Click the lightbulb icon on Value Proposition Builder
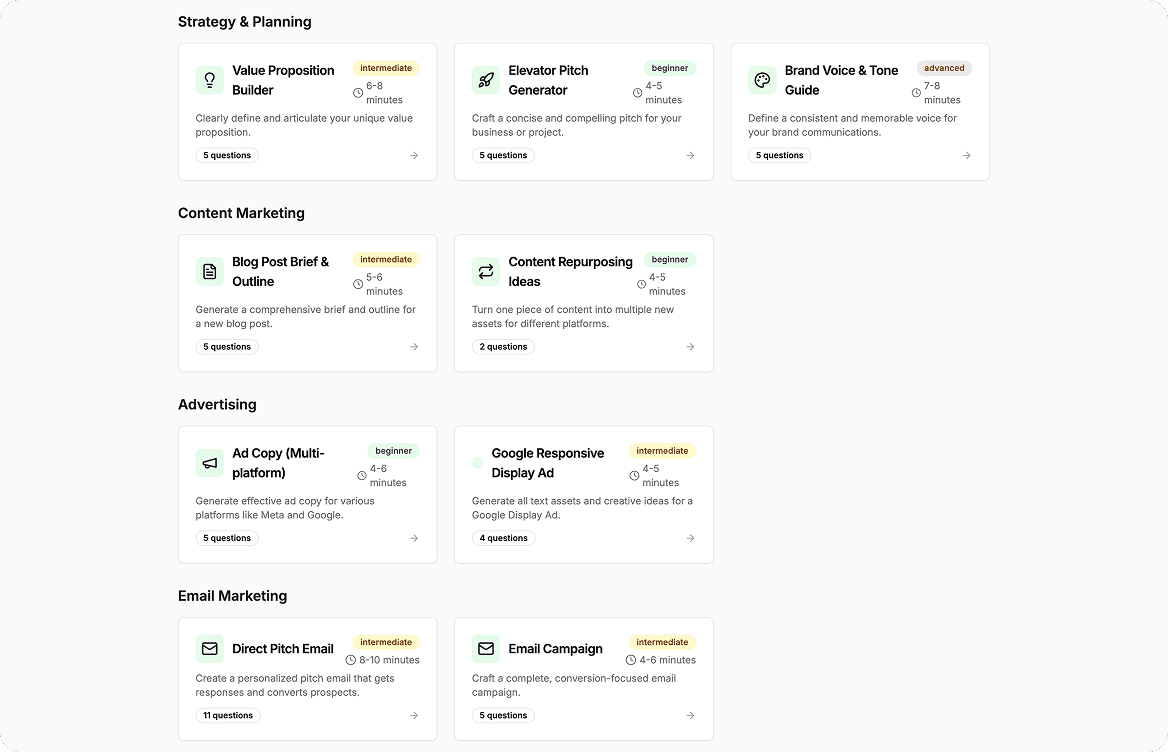Image resolution: width=1168 pixels, height=752 pixels. pyautogui.click(x=210, y=81)
